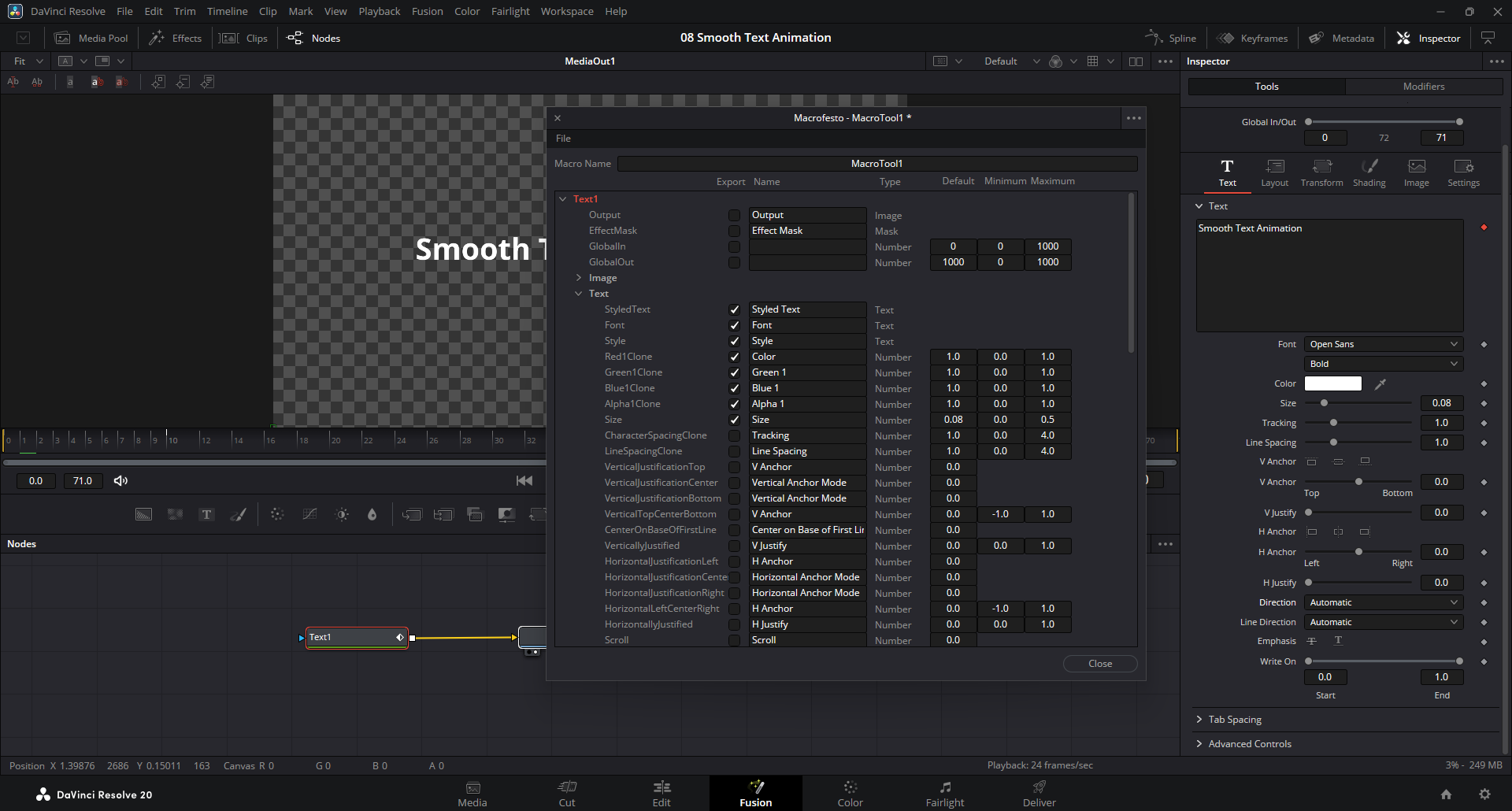Mute audio with the speaker icon
This screenshot has height=811, width=1512.
coord(120,481)
